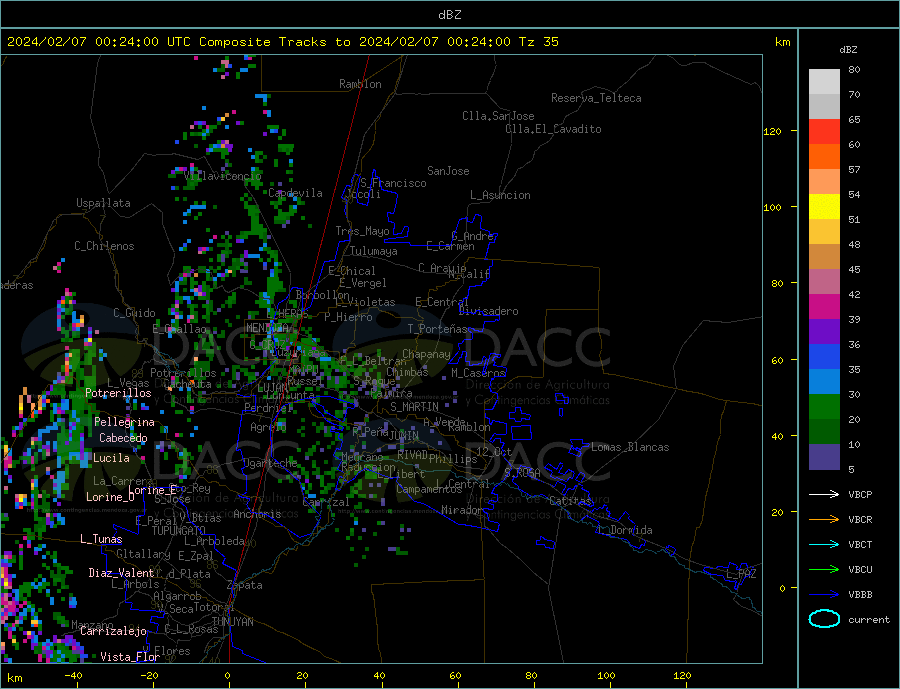Click the 'dBZ' title at top center
Screen dimensions: 900x689
(x=449, y=15)
